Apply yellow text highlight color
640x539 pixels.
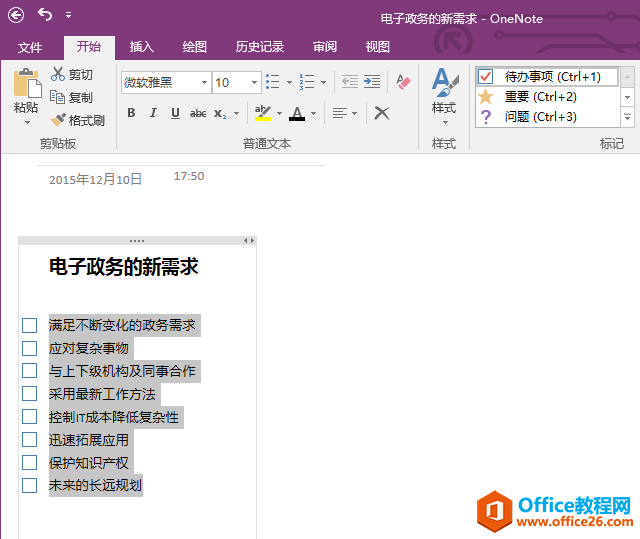tap(263, 113)
